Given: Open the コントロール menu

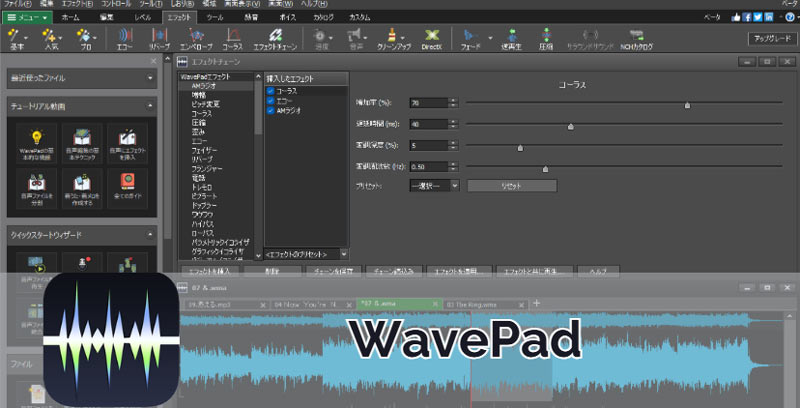Looking at the screenshot, I should pos(116,4).
